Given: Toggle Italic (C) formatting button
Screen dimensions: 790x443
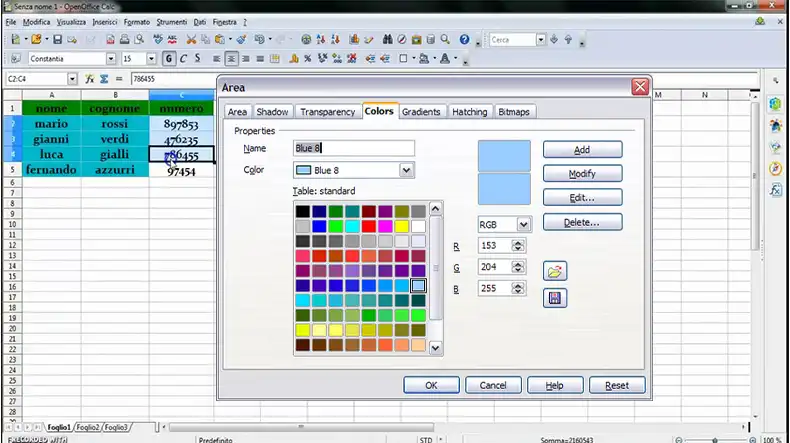Looking at the screenshot, I should coord(183,59).
